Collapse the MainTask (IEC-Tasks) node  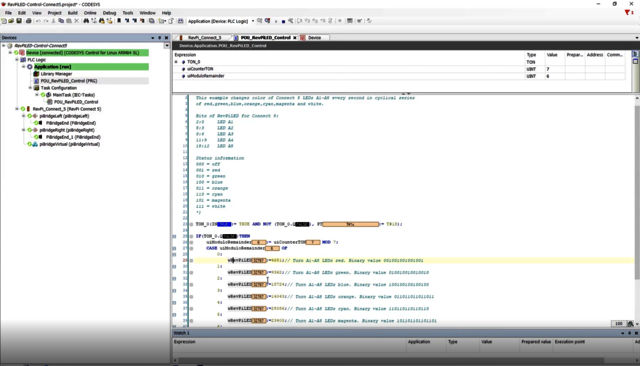tap(36, 95)
